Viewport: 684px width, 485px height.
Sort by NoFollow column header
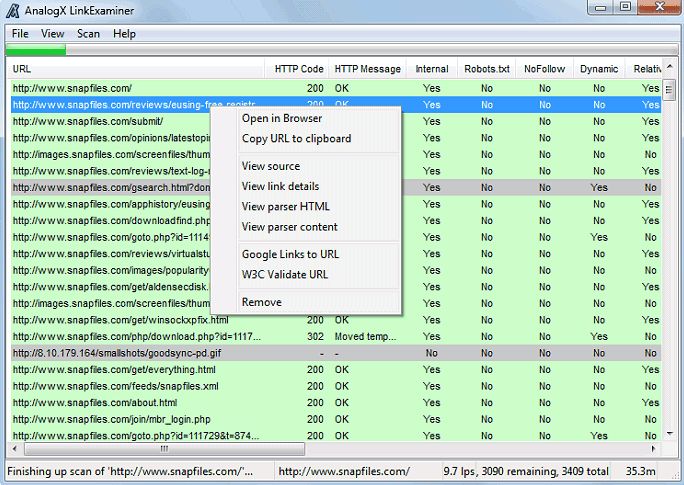click(544, 69)
